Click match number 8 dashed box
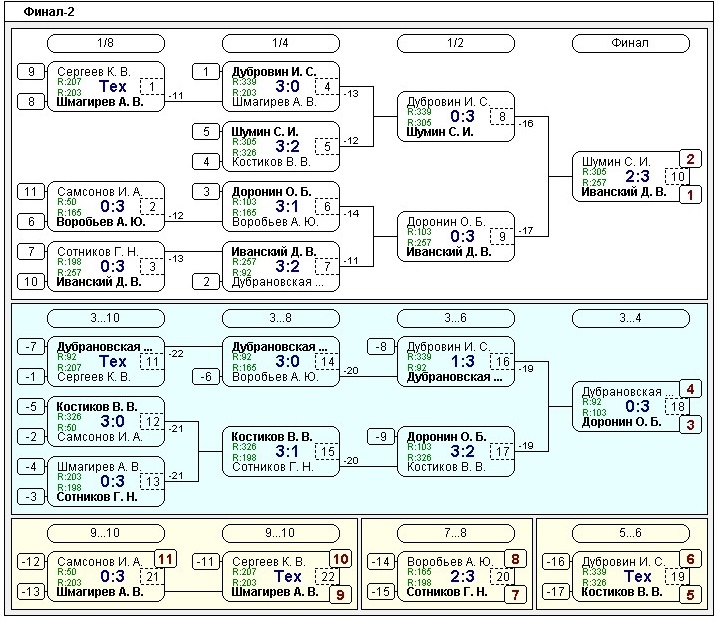 point(503,117)
